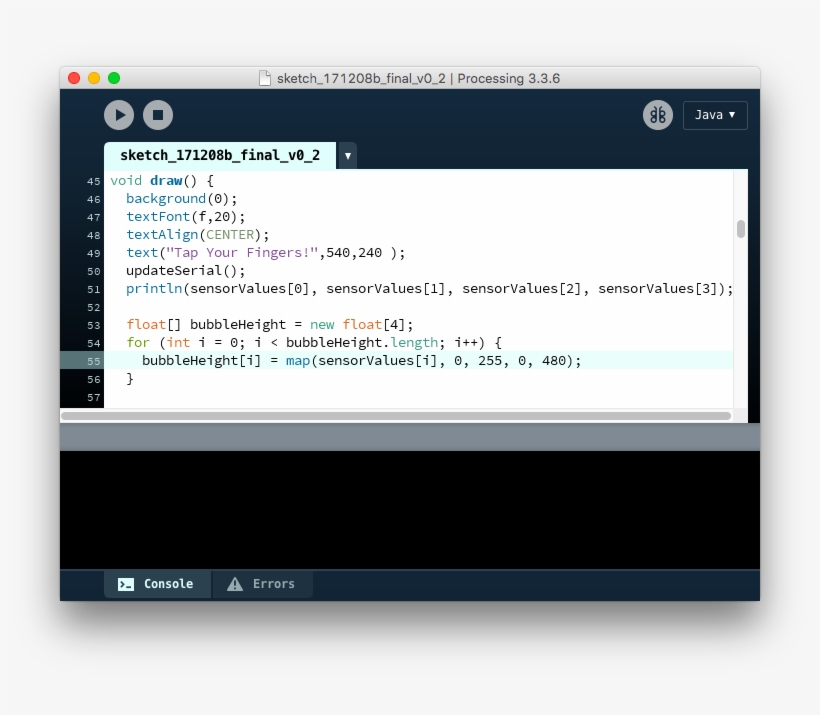Screen dimensions: 820x715
Task: Click the Processing document icon in the title bar
Action: 264,77
